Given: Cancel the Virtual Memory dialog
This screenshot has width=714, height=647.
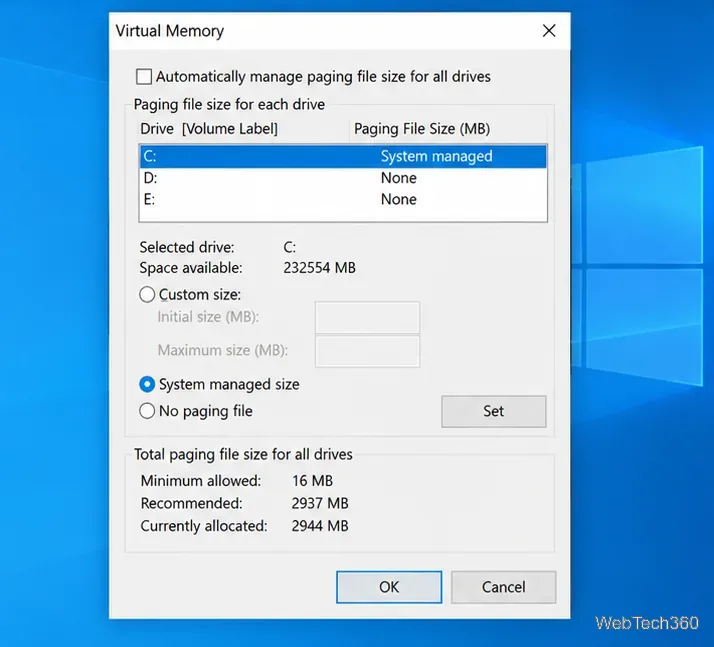Looking at the screenshot, I should point(504,587).
